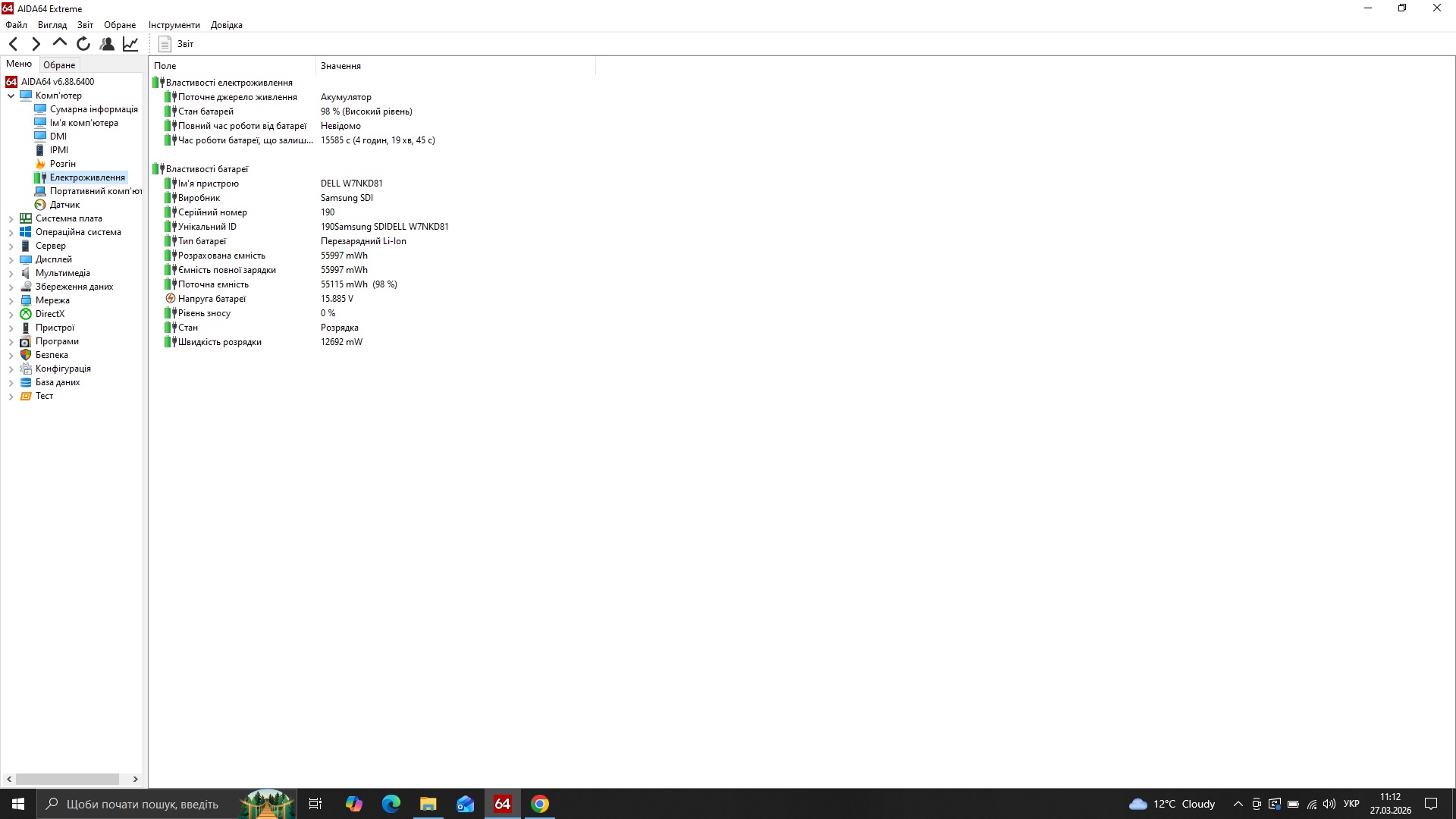Select the Рівень зносу row
Screen dimensions: 1456x819
click(x=204, y=313)
